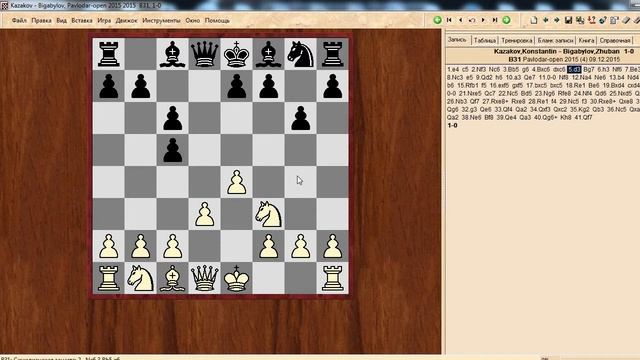The height and width of the screenshot is (360, 640).
Task: Go to move 3.Bb5 in notation
Action: coord(511,69)
